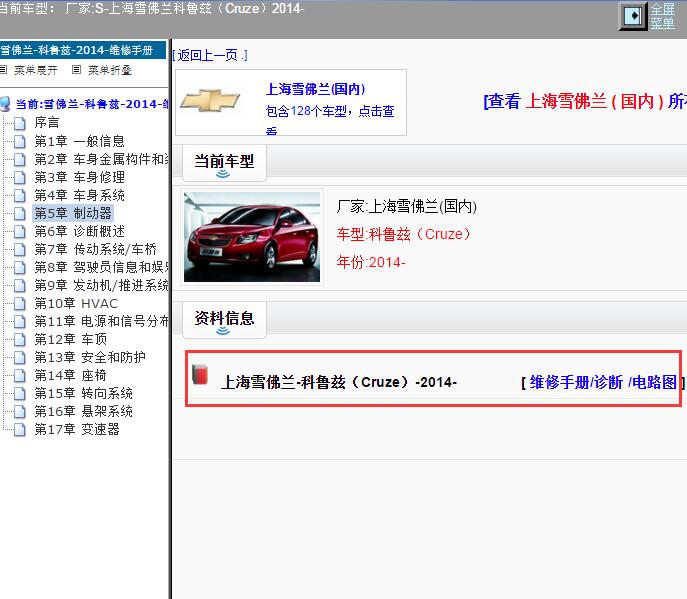Open 第16章 悬架系统
Screen dimensions: 687x599
click(x=83, y=411)
